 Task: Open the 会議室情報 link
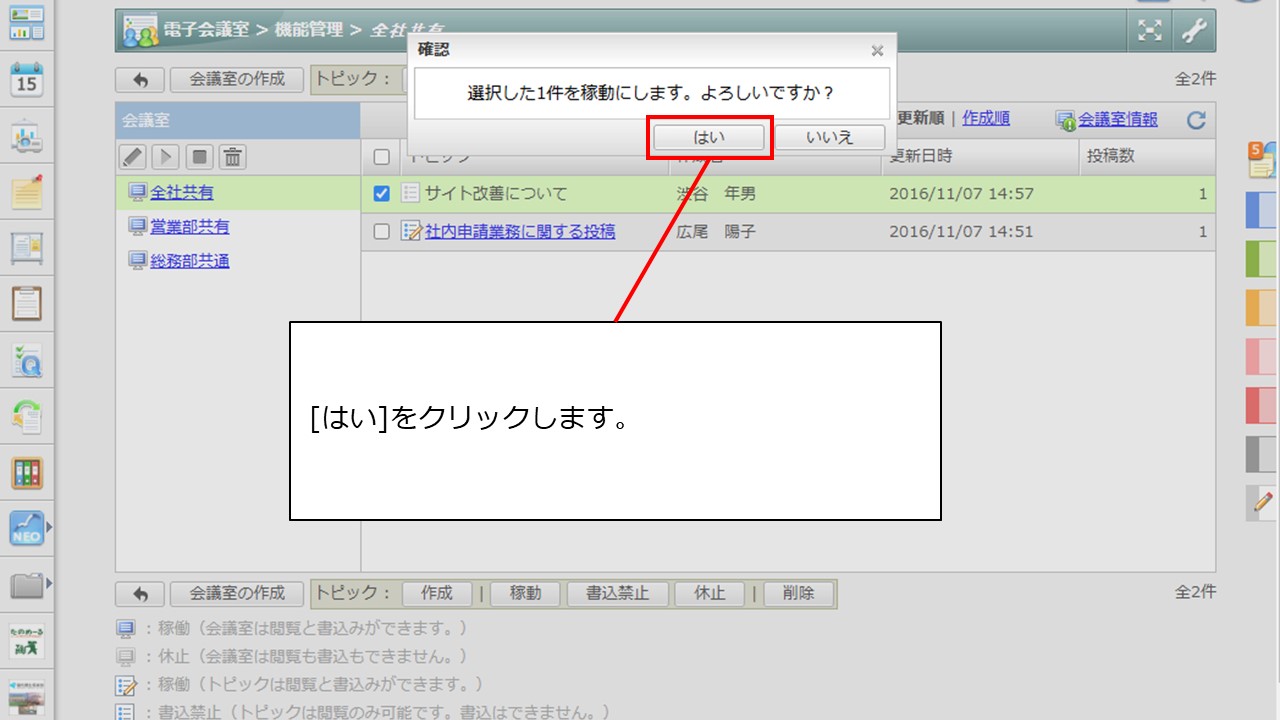click(1118, 120)
